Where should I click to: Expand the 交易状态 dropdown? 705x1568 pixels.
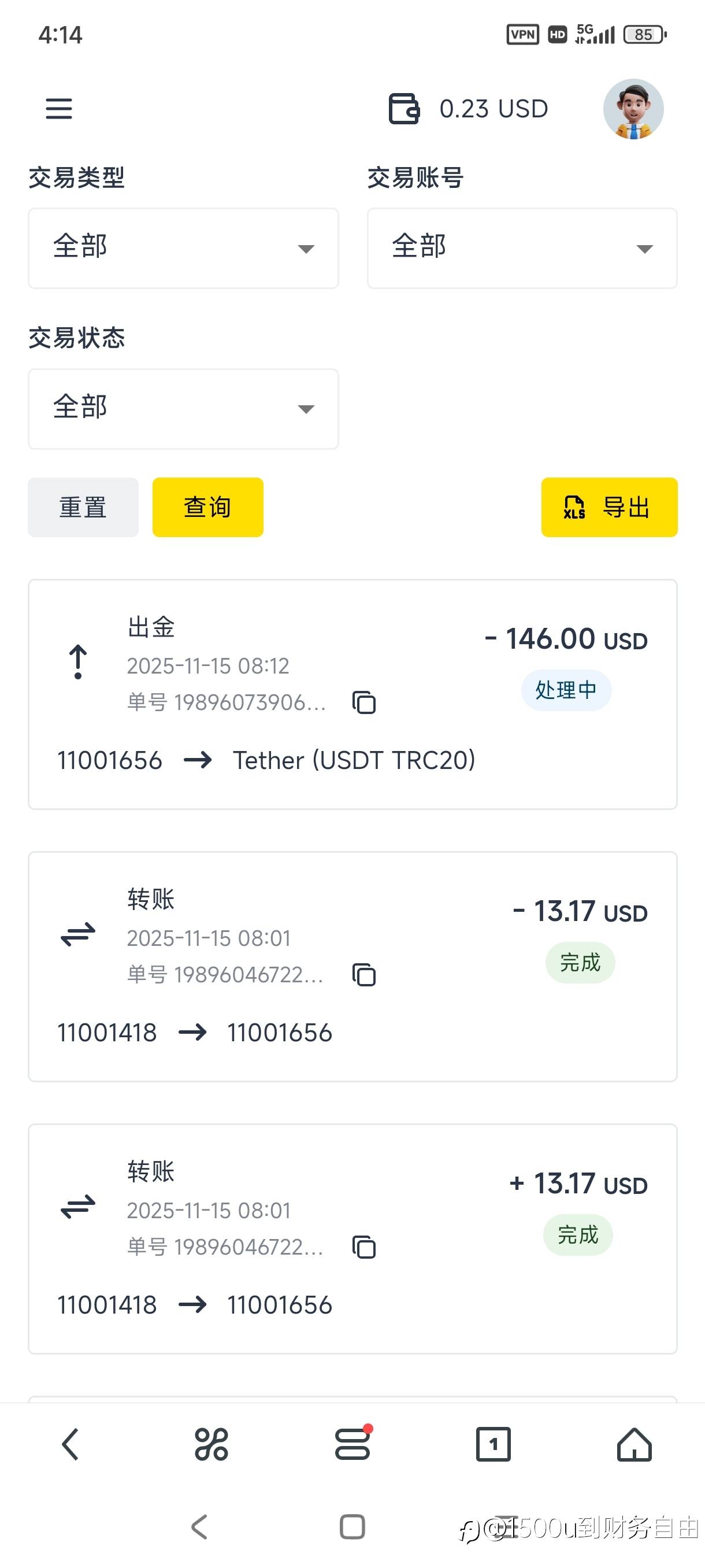pos(183,408)
